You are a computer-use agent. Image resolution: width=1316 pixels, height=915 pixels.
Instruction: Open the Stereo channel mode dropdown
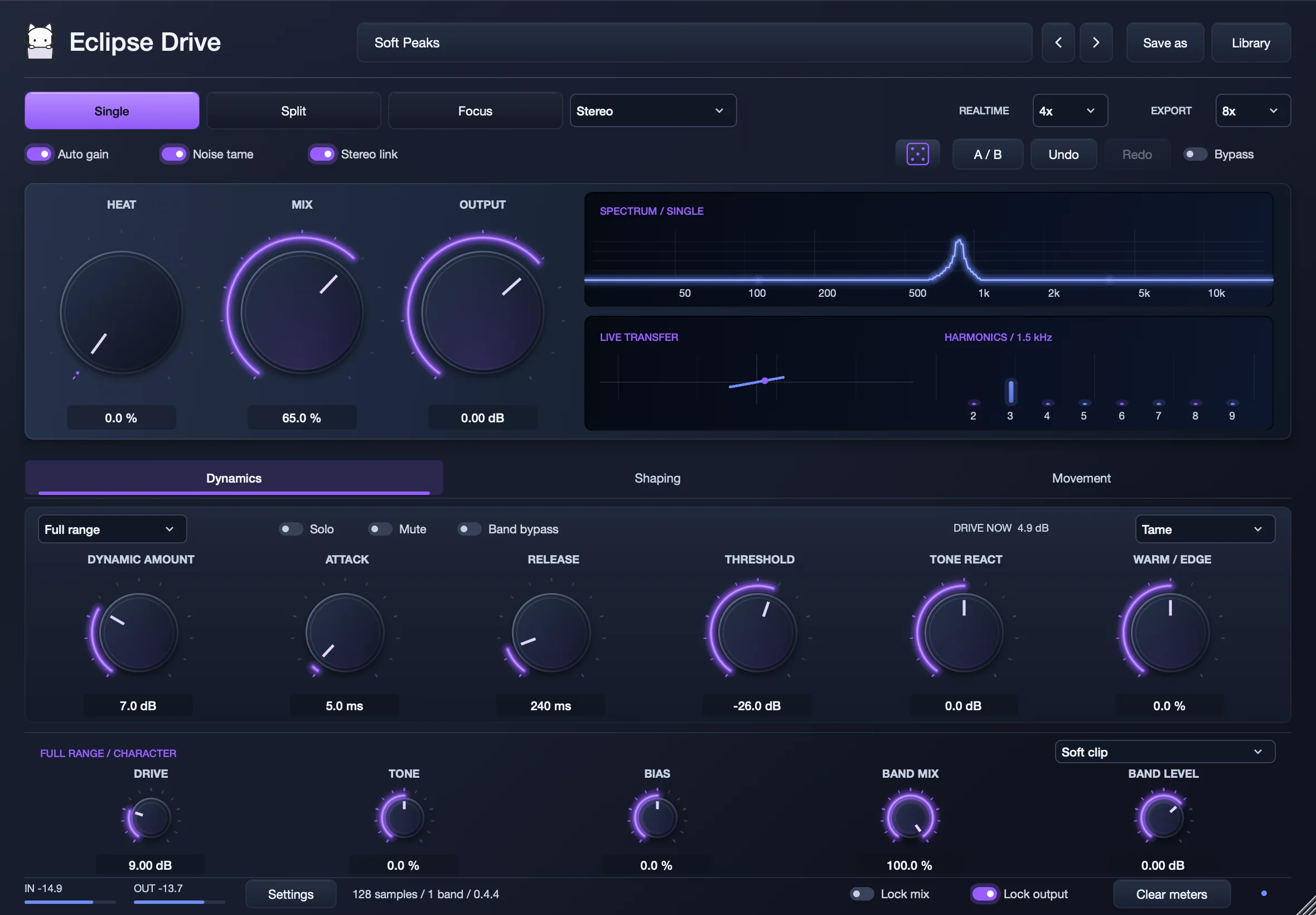(652, 110)
